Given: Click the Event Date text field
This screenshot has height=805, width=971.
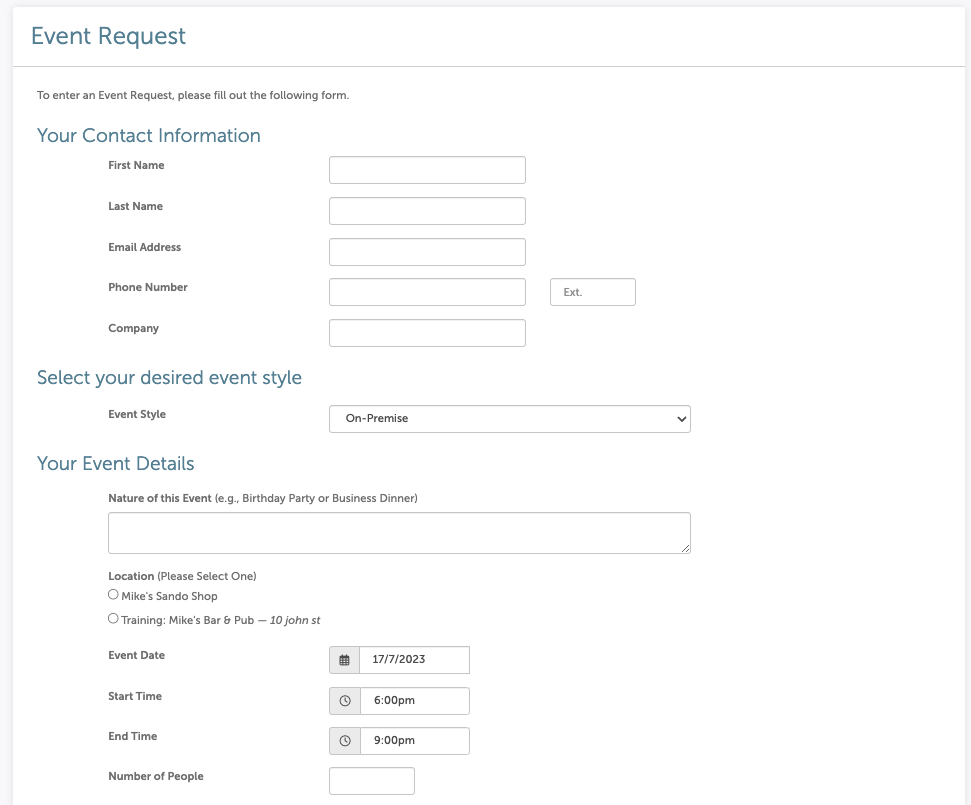Looking at the screenshot, I should [415, 660].
